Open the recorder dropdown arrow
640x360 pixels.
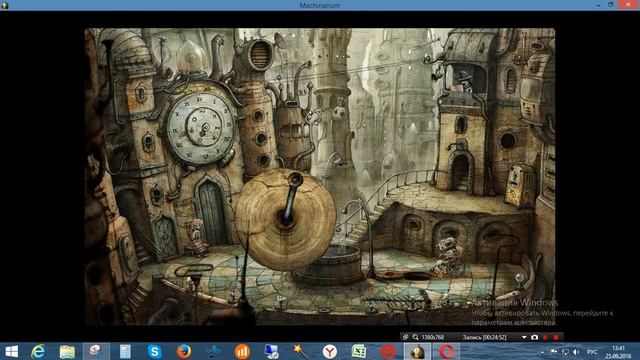click(524, 338)
